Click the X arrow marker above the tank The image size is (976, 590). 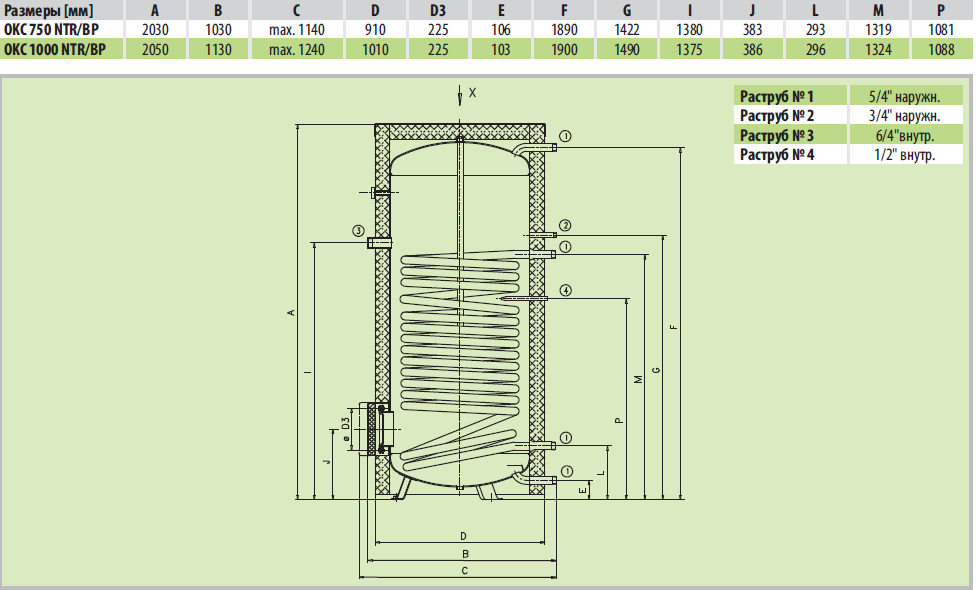pyautogui.click(x=460, y=94)
